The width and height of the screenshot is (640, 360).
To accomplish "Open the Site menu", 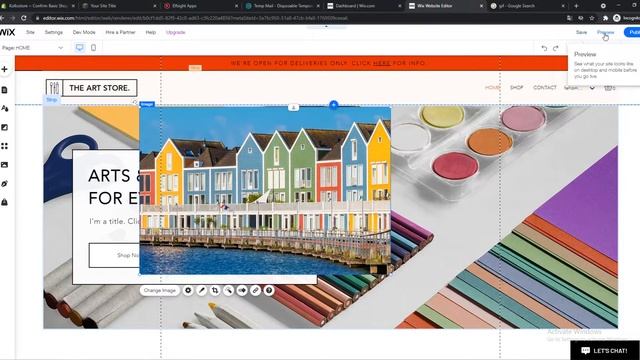I will (x=30, y=32).
